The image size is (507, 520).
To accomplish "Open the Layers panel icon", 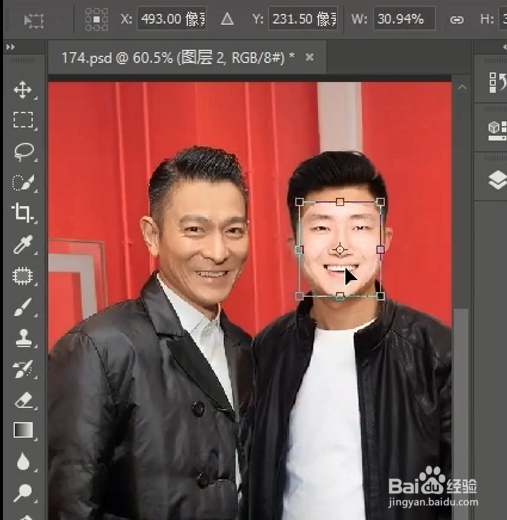I will [x=498, y=179].
